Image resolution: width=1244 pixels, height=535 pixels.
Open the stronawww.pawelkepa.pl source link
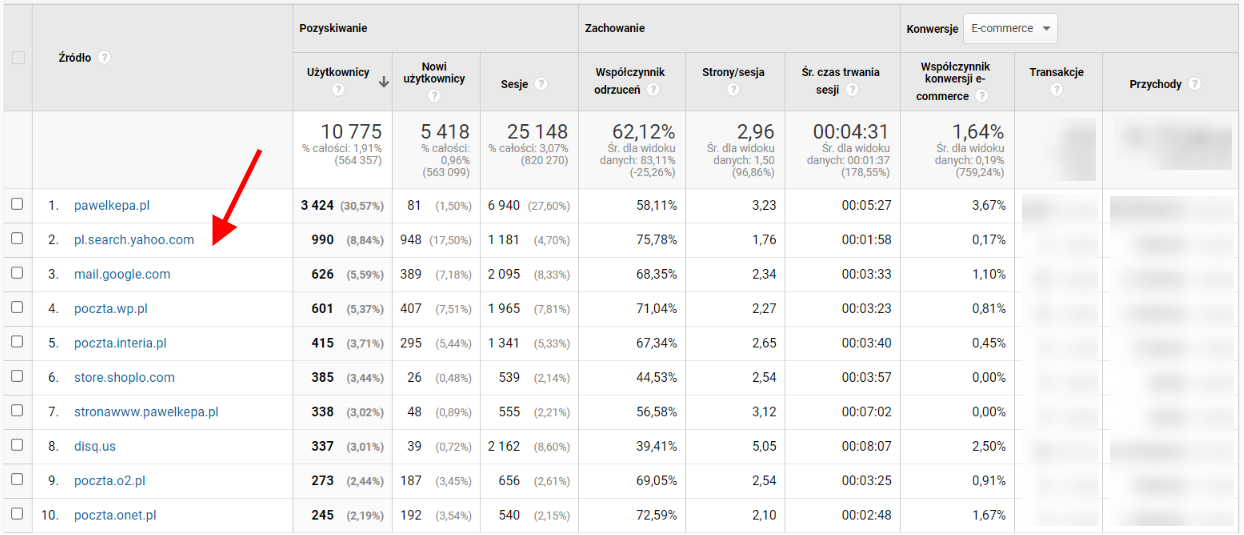coord(146,412)
